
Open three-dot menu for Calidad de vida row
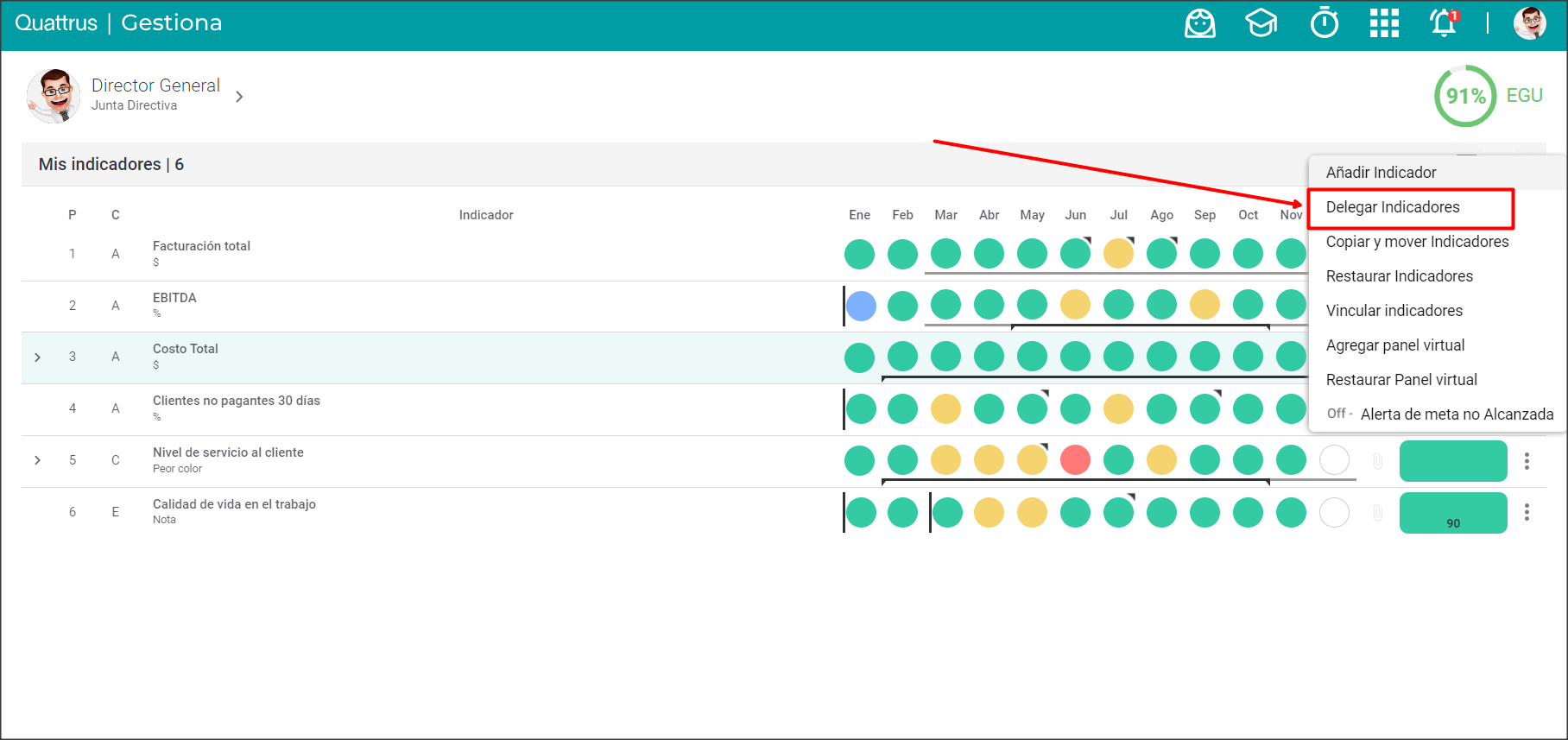1527,512
